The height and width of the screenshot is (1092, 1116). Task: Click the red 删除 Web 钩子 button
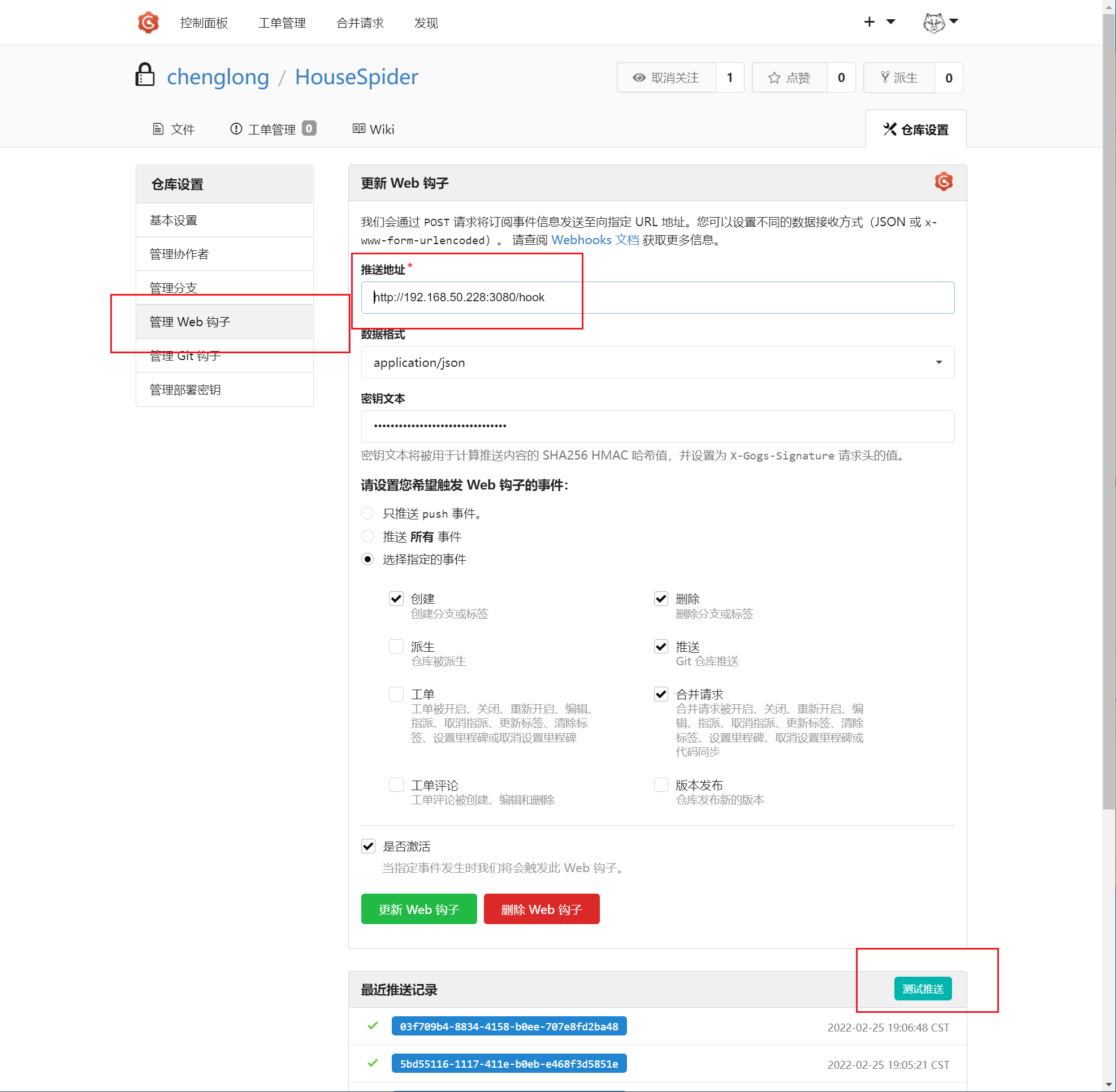542,909
